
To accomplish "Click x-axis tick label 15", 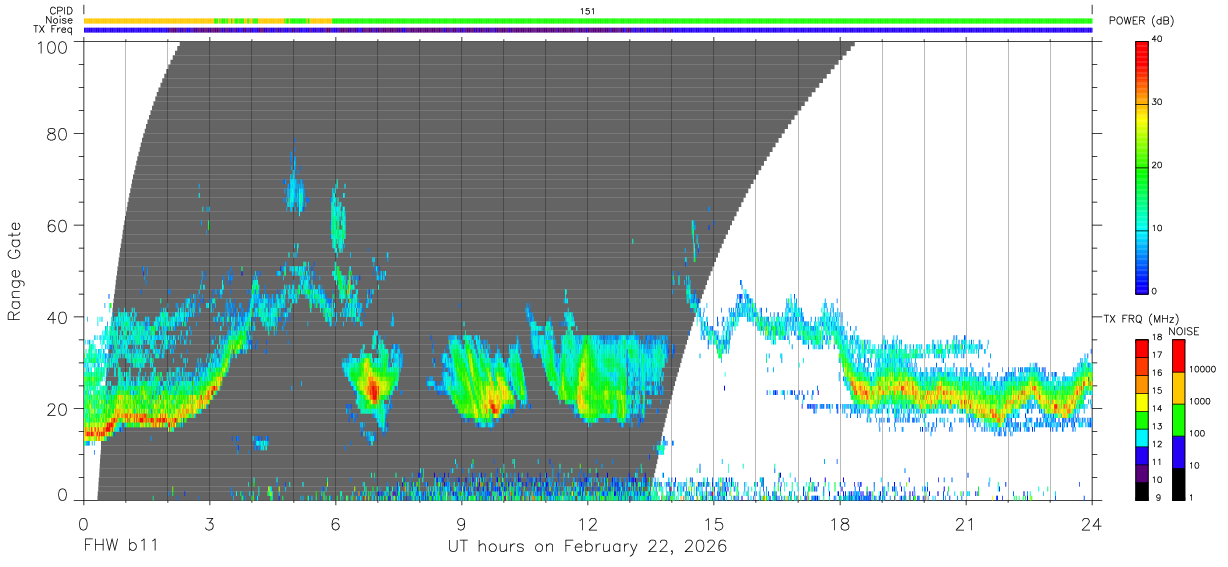I will 714,523.
